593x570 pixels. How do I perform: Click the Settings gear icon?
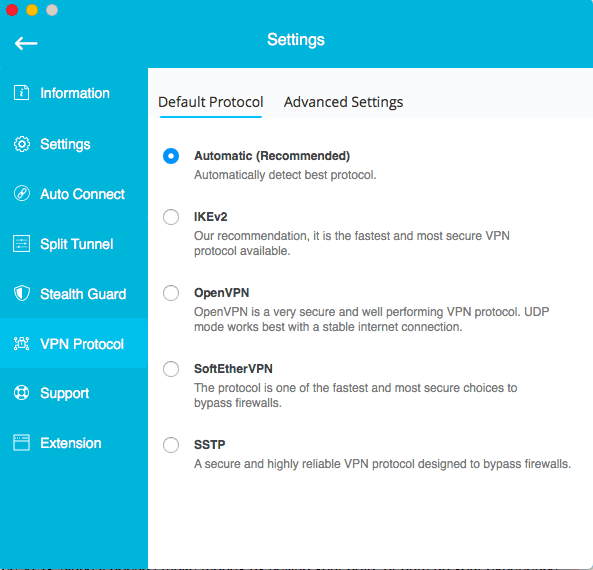pos(22,144)
